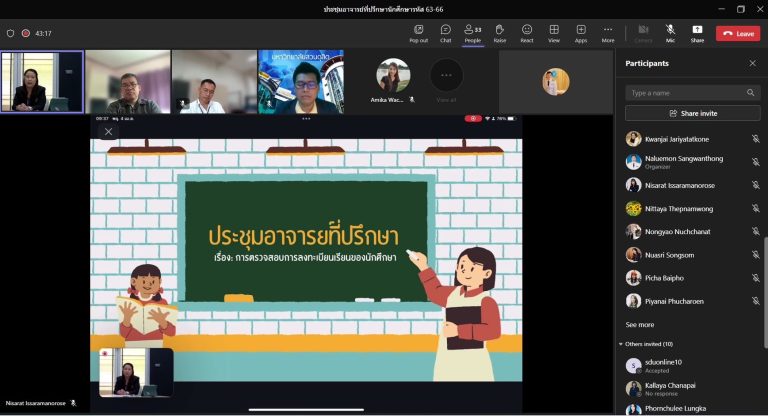Select the woman presenter video tile
The image size is (768, 416).
(x=42, y=82)
